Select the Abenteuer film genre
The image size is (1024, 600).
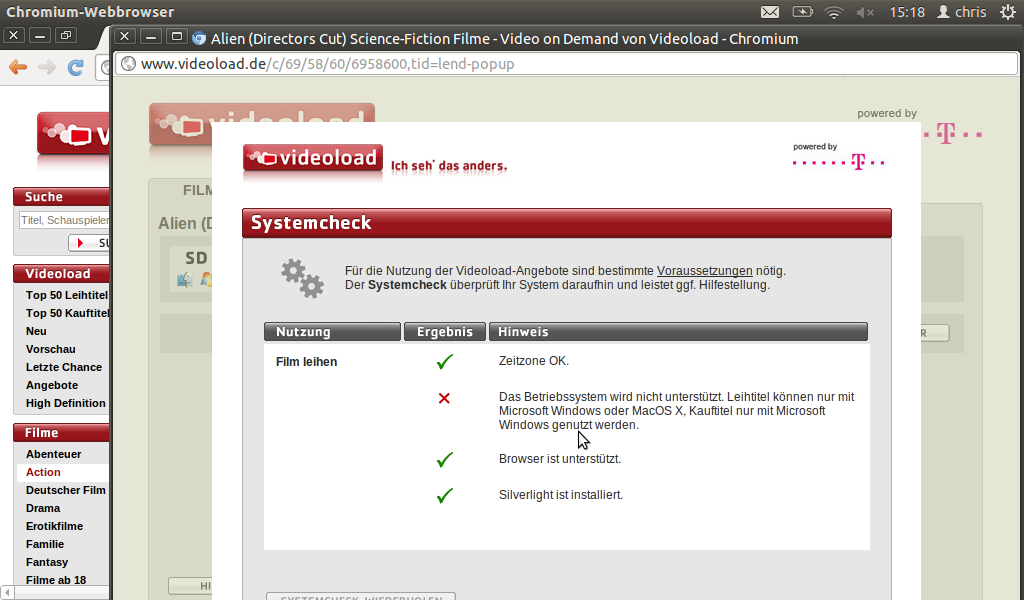pyautogui.click(x=54, y=454)
